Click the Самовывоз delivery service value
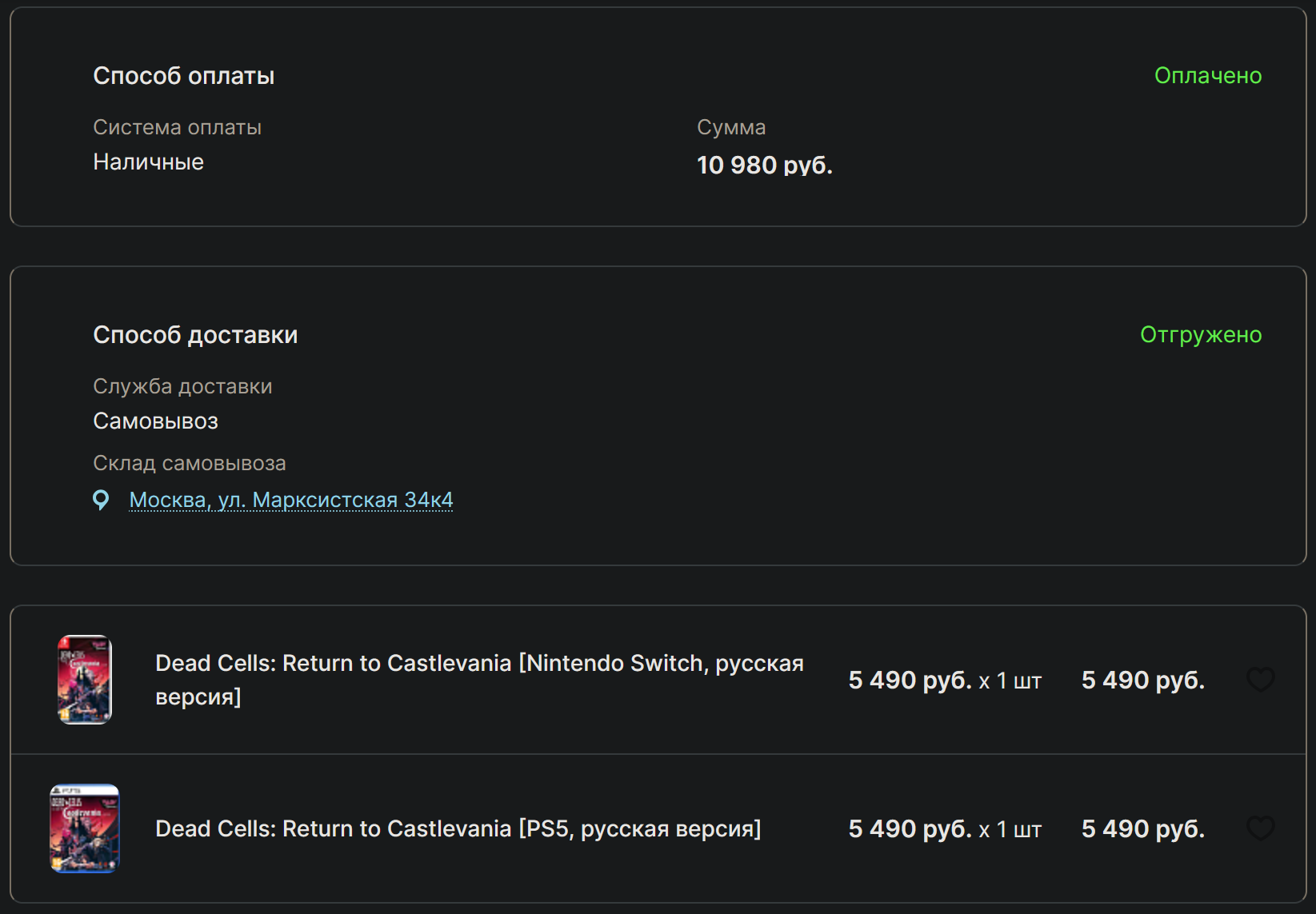 pyautogui.click(x=155, y=421)
